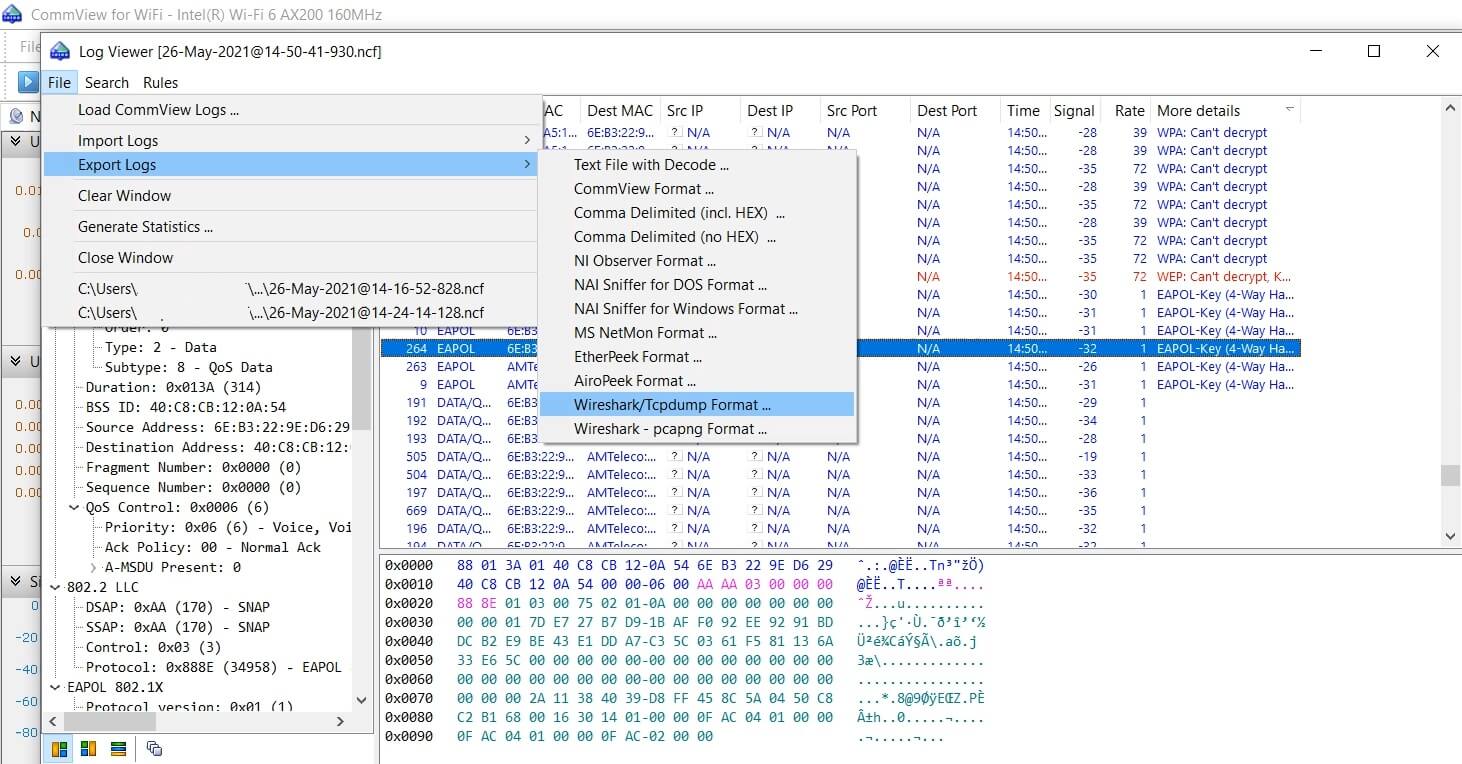The image size is (1462, 764).
Task: Choose Load CommView Logs
Action: tap(291, 110)
